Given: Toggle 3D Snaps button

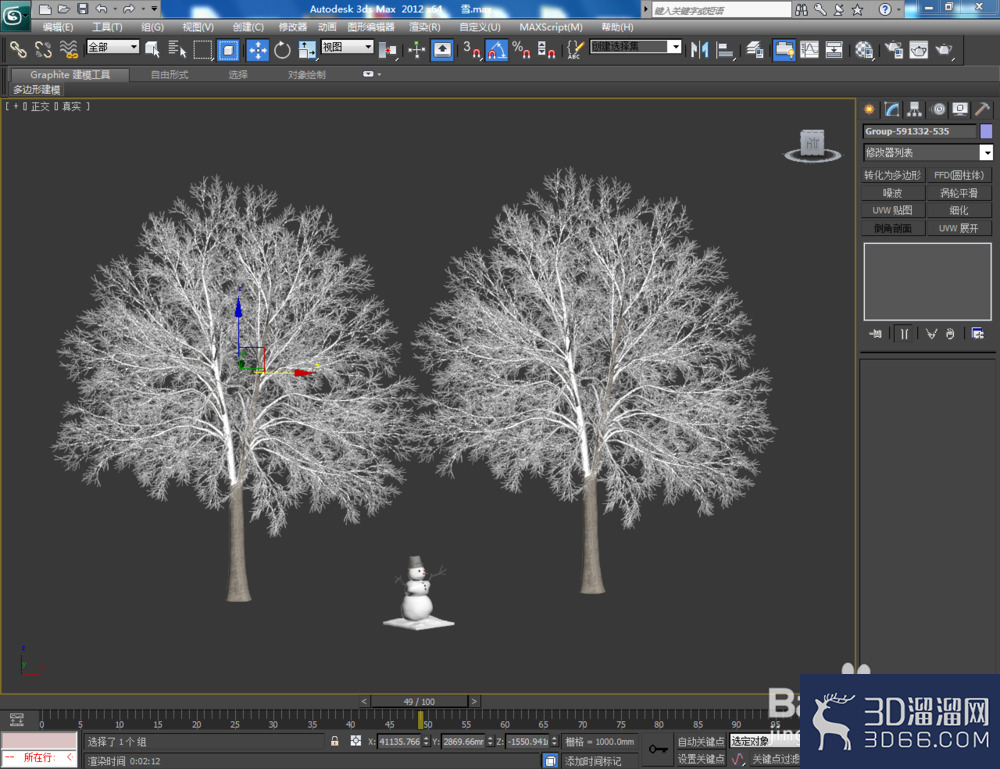Looking at the screenshot, I should (471, 50).
